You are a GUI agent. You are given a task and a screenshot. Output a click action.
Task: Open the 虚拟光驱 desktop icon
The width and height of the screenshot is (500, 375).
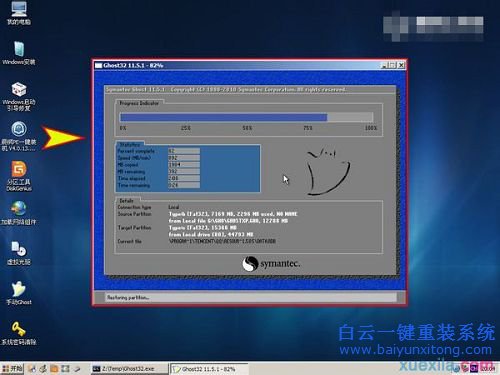[19, 253]
